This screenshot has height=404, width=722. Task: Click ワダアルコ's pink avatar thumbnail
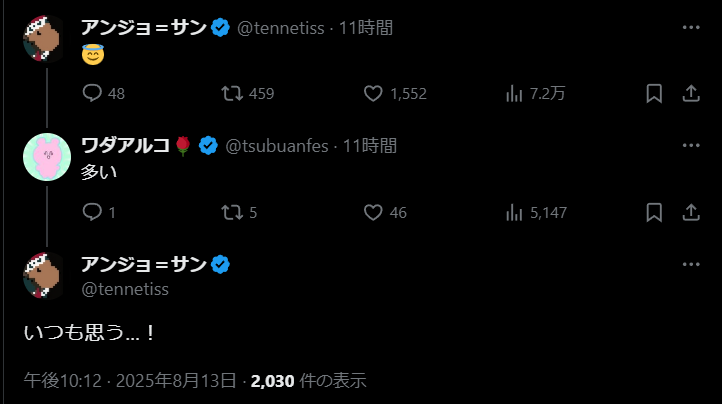click(x=46, y=158)
